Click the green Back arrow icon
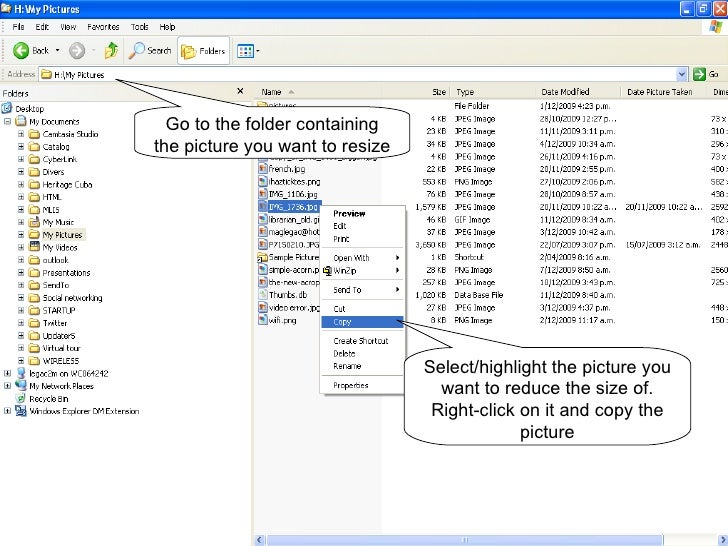This screenshot has height=546, width=728. click(21, 50)
